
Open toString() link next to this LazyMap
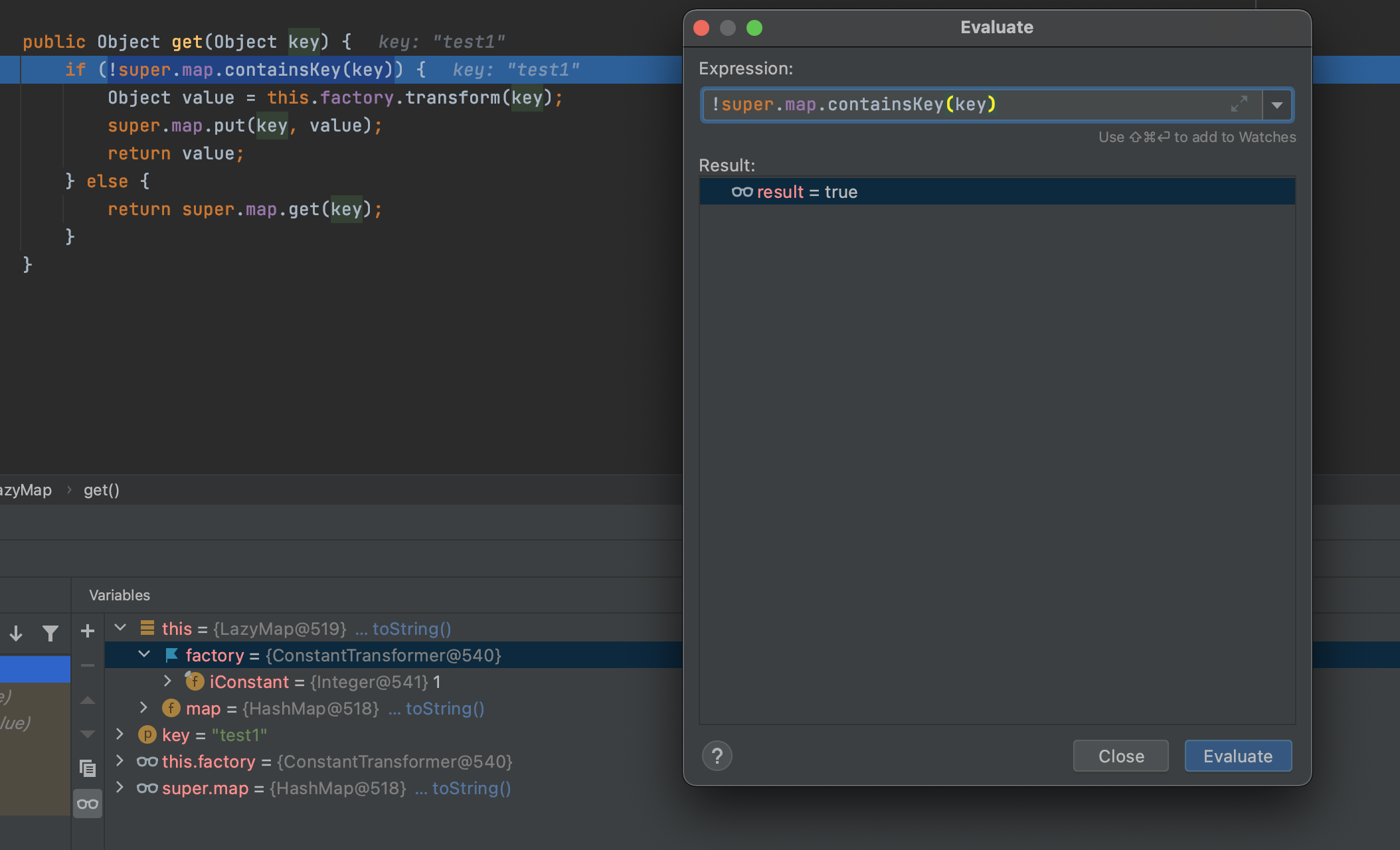click(x=412, y=629)
